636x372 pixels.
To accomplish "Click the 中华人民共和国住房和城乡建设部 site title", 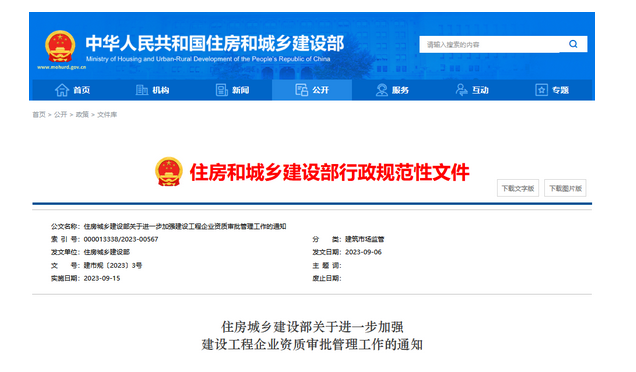I will (x=215, y=43).
